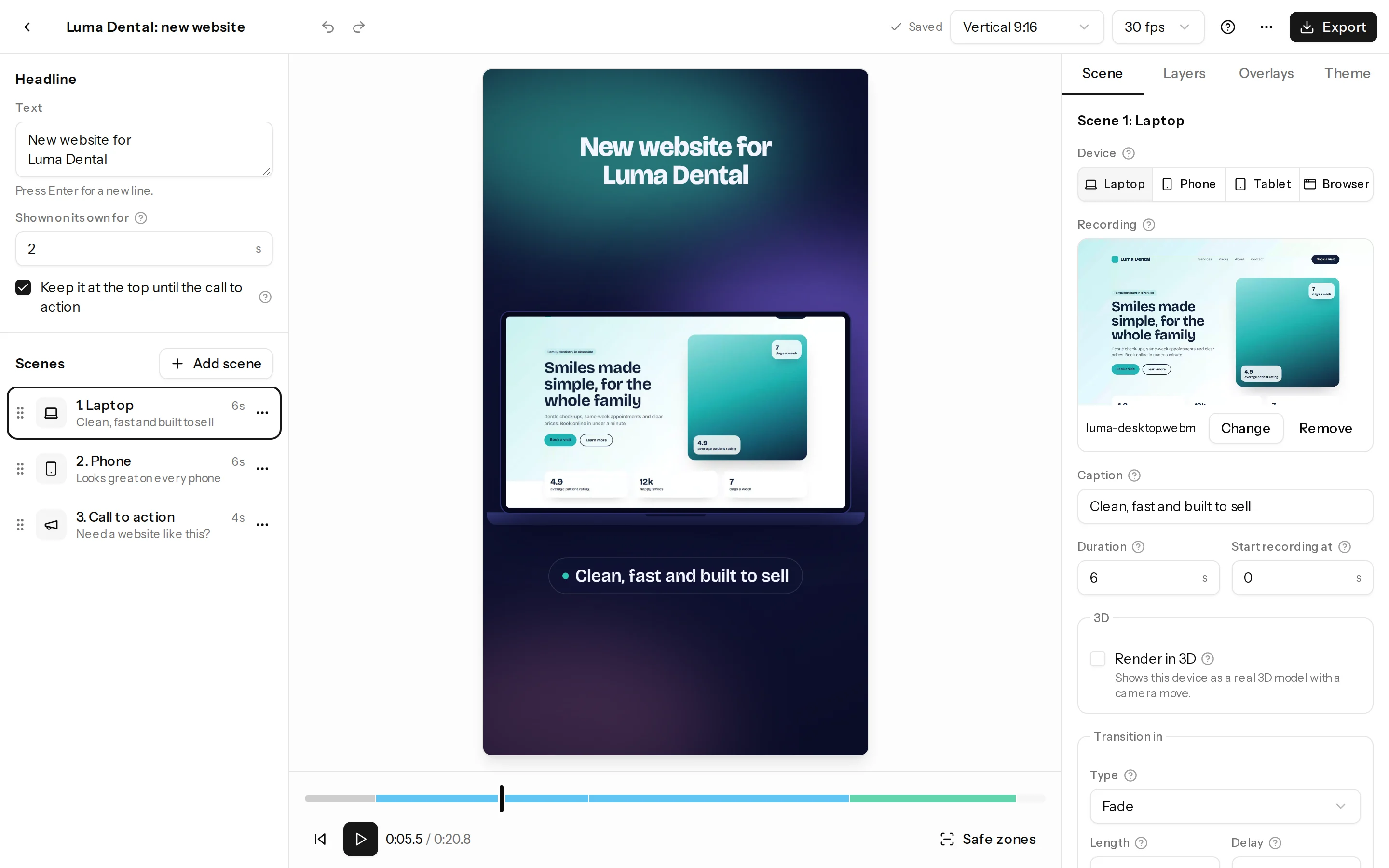Open the options menu for the Phone scene
1389x868 pixels.
[x=262, y=468]
